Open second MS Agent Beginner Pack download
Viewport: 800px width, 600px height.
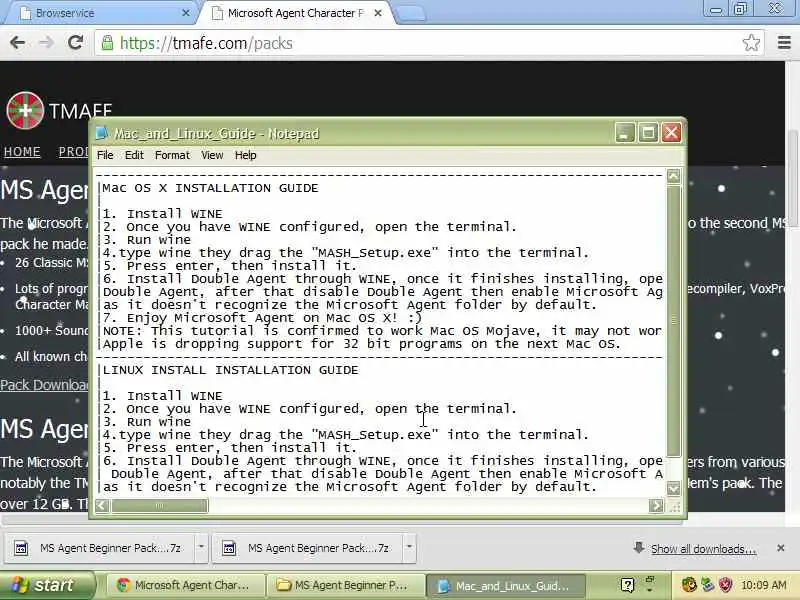click(308, 548)
